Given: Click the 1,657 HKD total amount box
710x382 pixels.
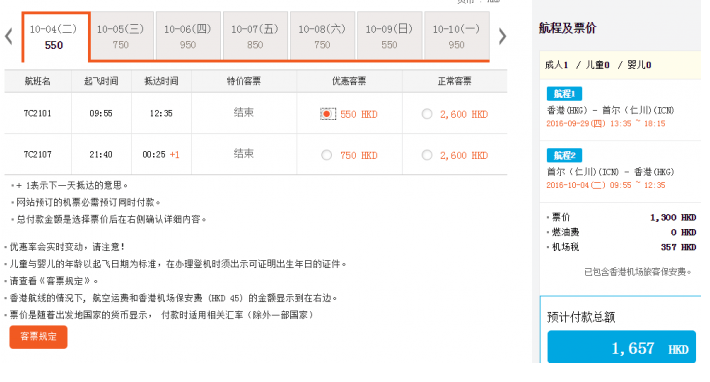Looking at the screenshot, I should [621, 347].
